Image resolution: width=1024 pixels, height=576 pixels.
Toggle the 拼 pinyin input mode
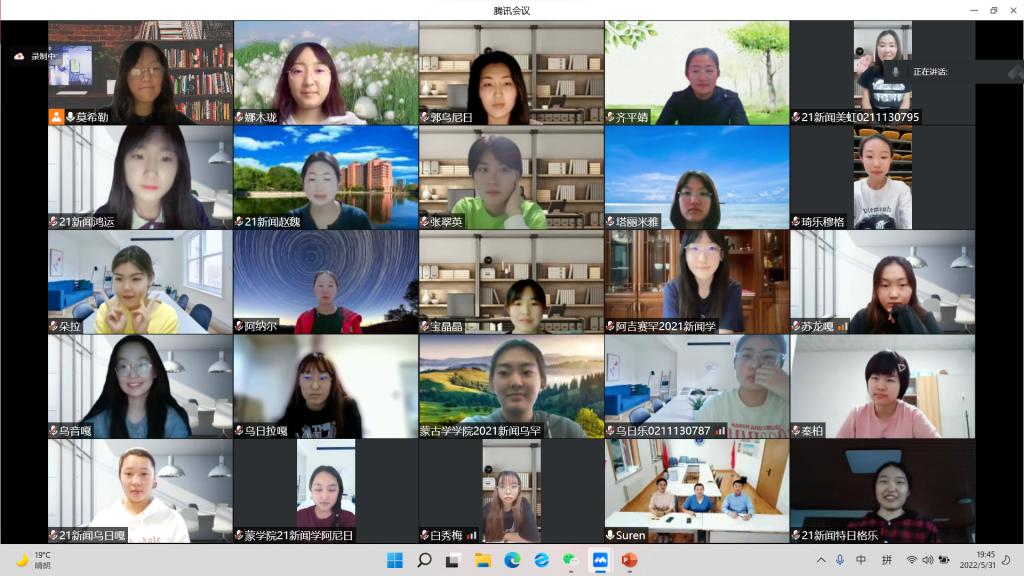tap(887, 560)
